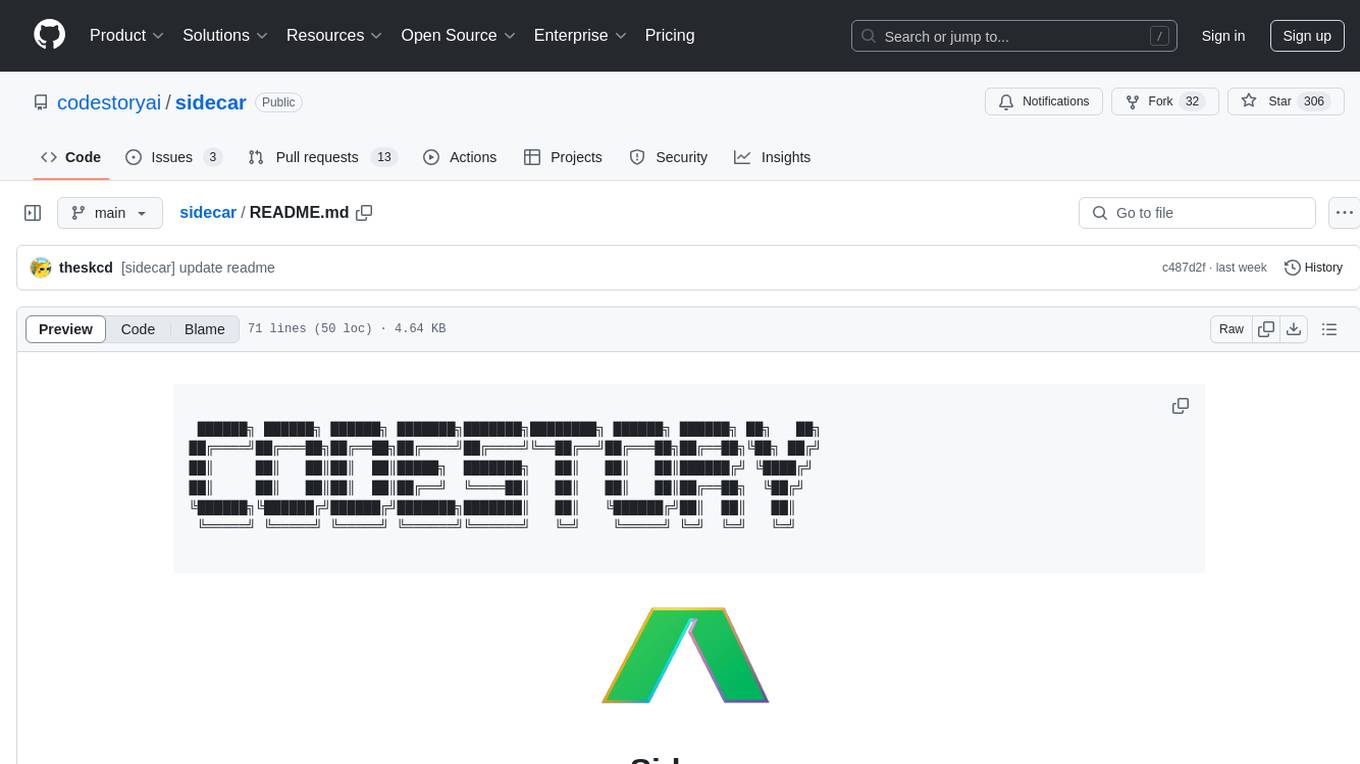Go to sidecar root in breadcrumb
The image size is (1360, 764).
(208, 213)
